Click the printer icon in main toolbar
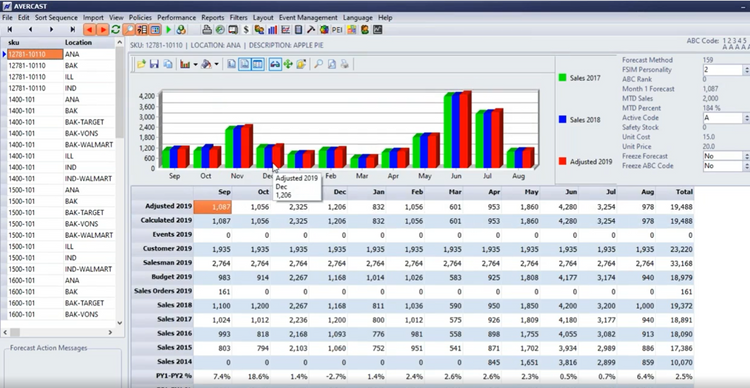Viewport: 750px width, 388px height. pyautogui.click(x=207, y=30)
